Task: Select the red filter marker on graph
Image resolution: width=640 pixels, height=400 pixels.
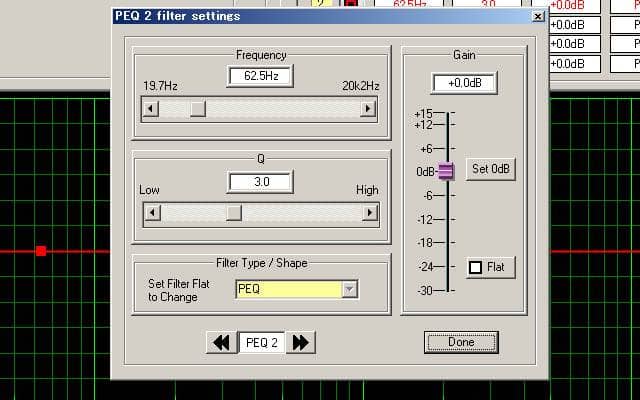Action: point(41,250)
